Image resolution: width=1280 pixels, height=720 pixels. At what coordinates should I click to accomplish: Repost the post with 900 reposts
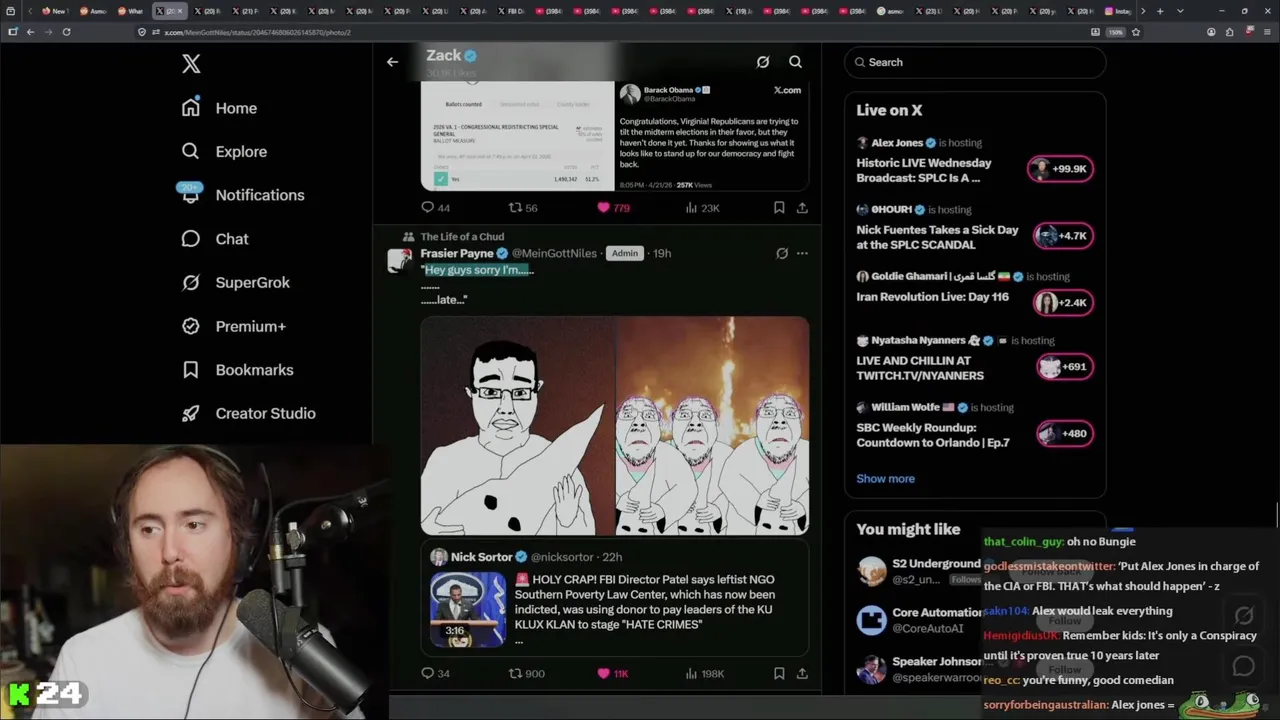pyautogui.click(x=526, y=674)
